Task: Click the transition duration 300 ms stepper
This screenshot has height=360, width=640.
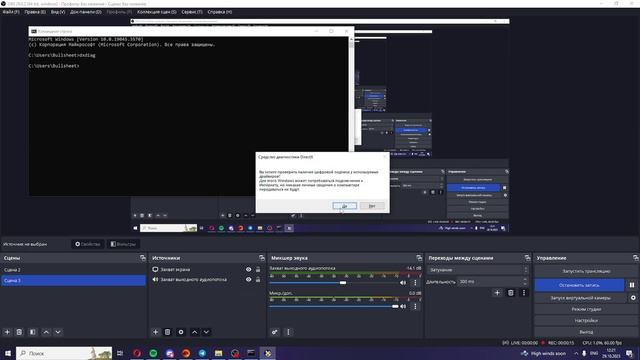Action: click(525, 281)
